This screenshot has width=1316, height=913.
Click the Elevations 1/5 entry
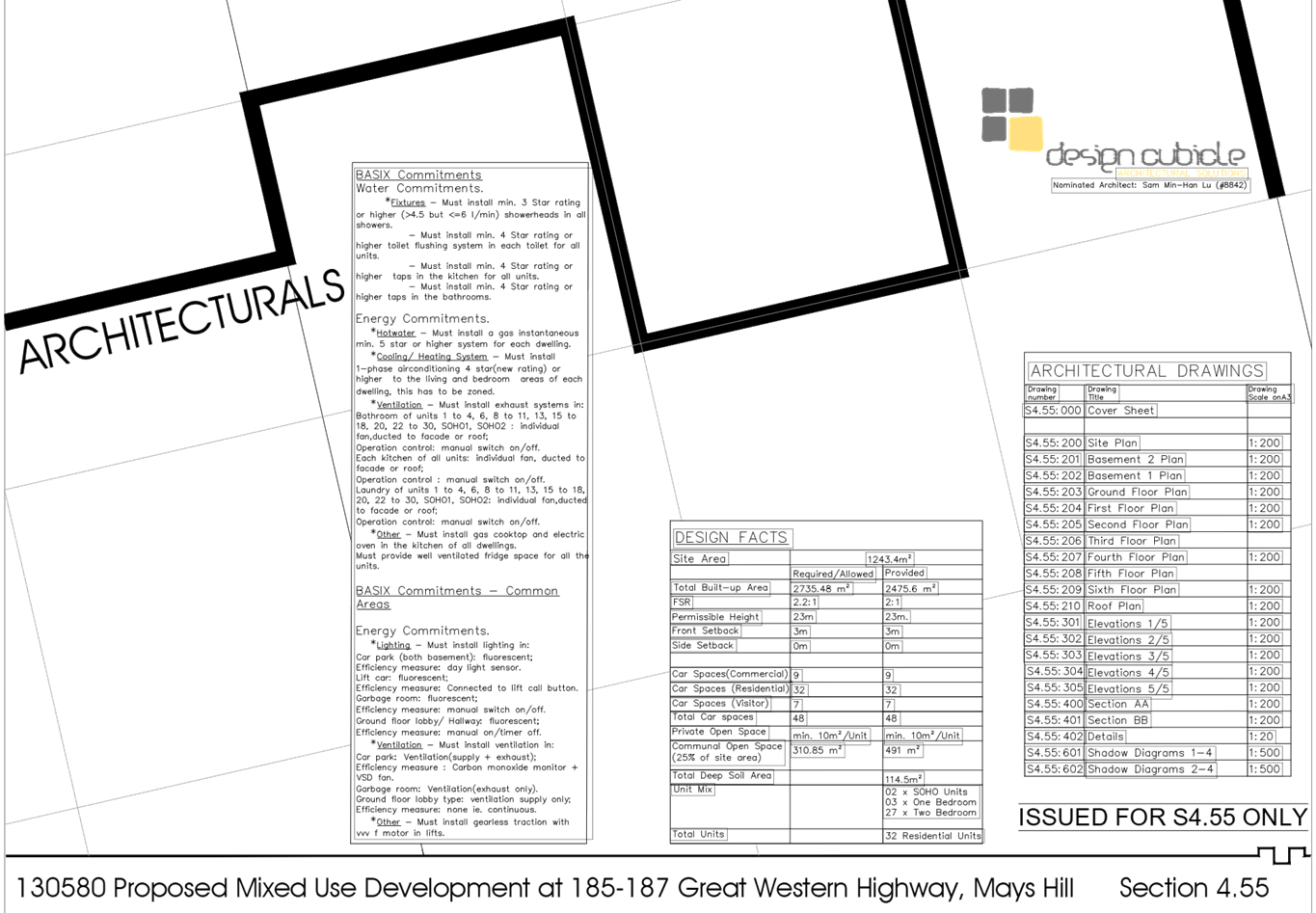[1128, 624]
